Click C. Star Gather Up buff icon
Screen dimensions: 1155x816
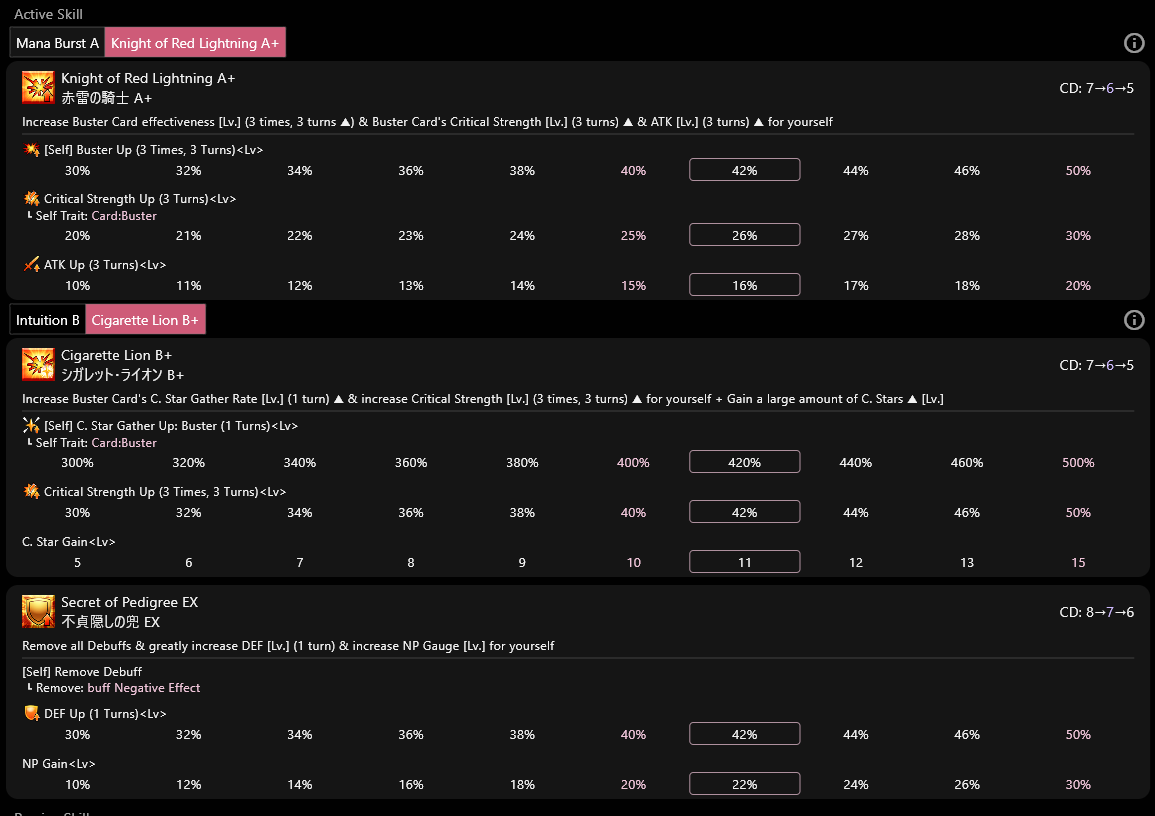(x=31, y=426)
